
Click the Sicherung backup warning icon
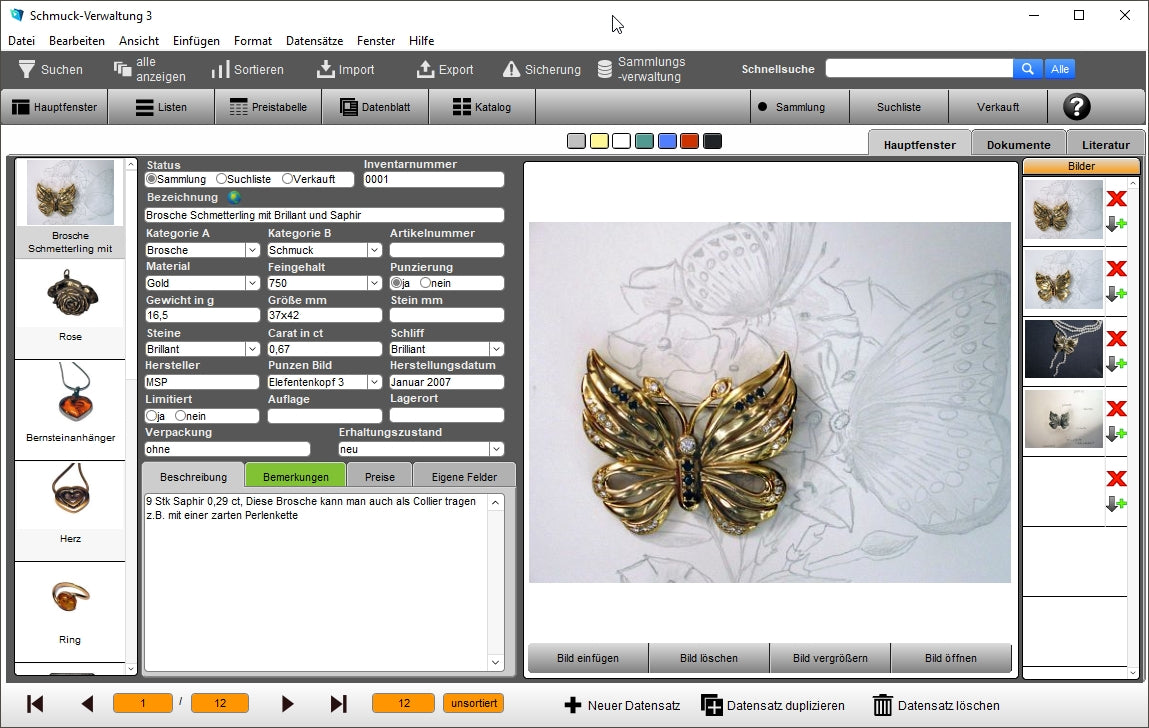[x=511, y=70]
